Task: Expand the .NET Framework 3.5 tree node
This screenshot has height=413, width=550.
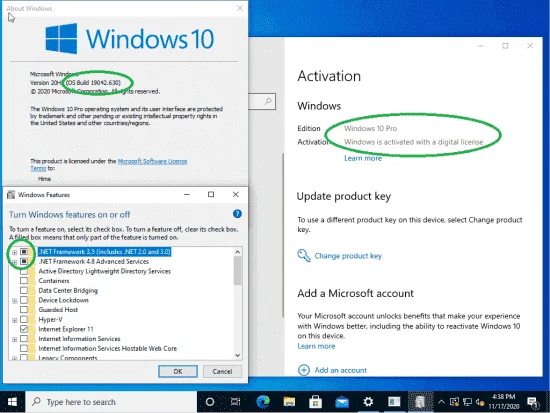Action: pos(14,252)
